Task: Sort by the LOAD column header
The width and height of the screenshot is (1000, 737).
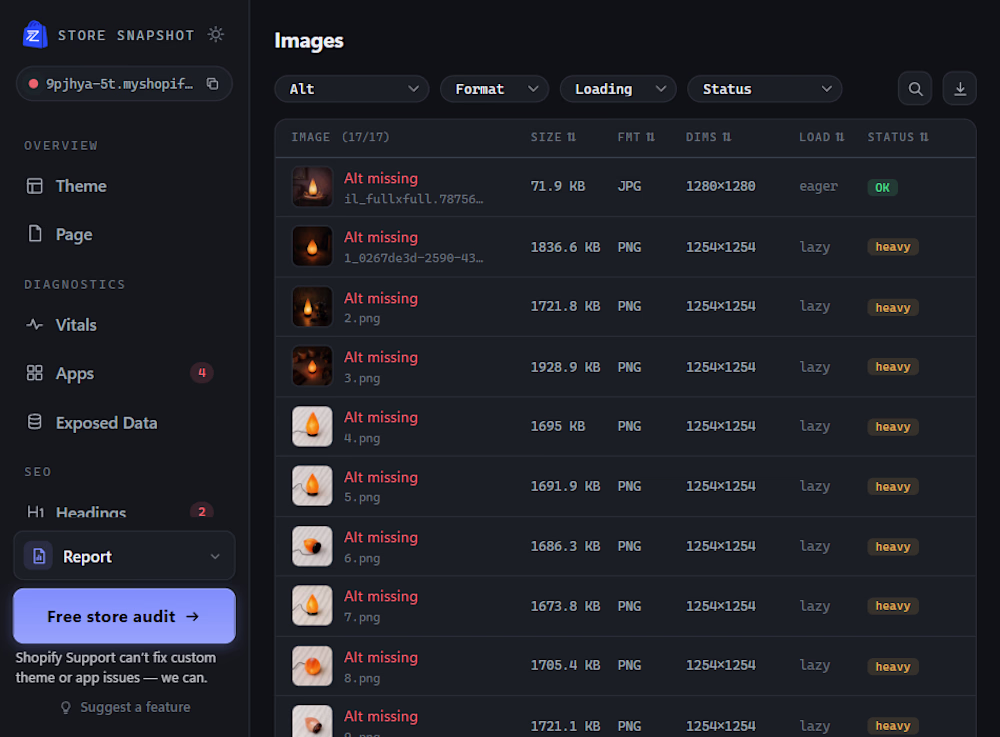Action: 821,137
